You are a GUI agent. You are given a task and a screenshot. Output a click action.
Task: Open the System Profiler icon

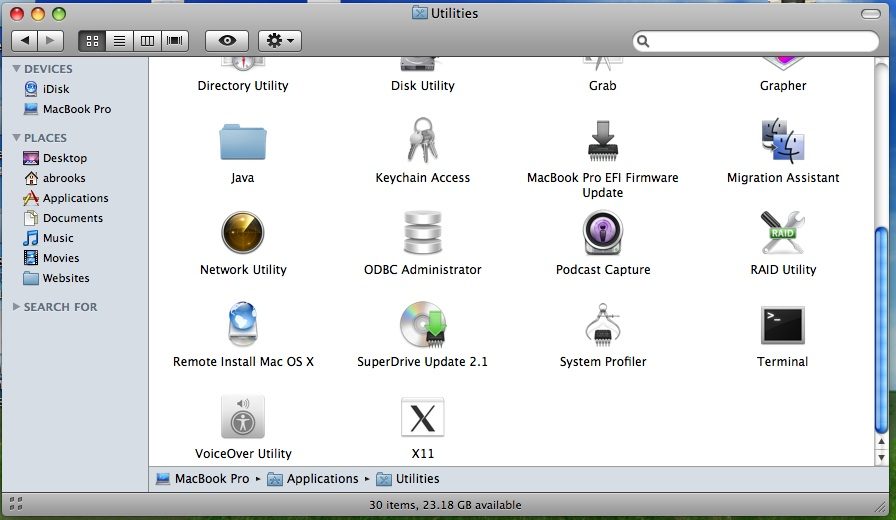603,324
